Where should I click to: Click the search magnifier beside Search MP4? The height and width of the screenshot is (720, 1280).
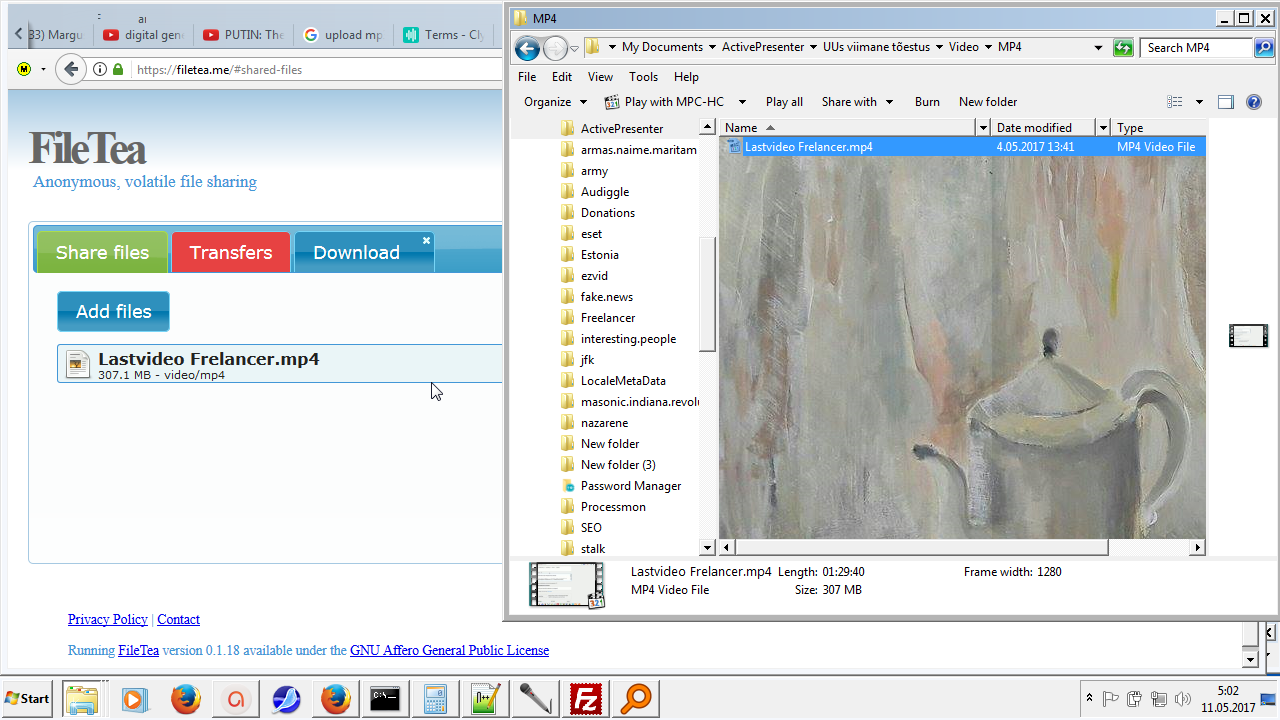1264,47
